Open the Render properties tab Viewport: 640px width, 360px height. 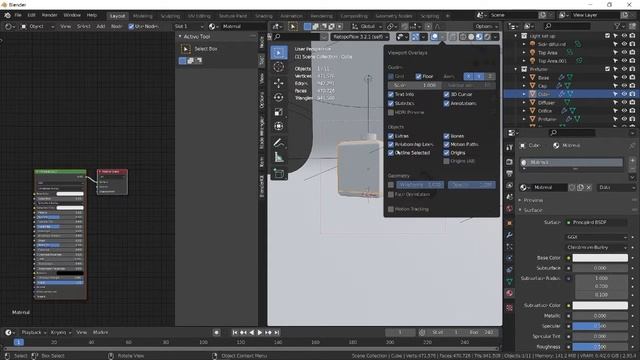(x=509, y=162)
